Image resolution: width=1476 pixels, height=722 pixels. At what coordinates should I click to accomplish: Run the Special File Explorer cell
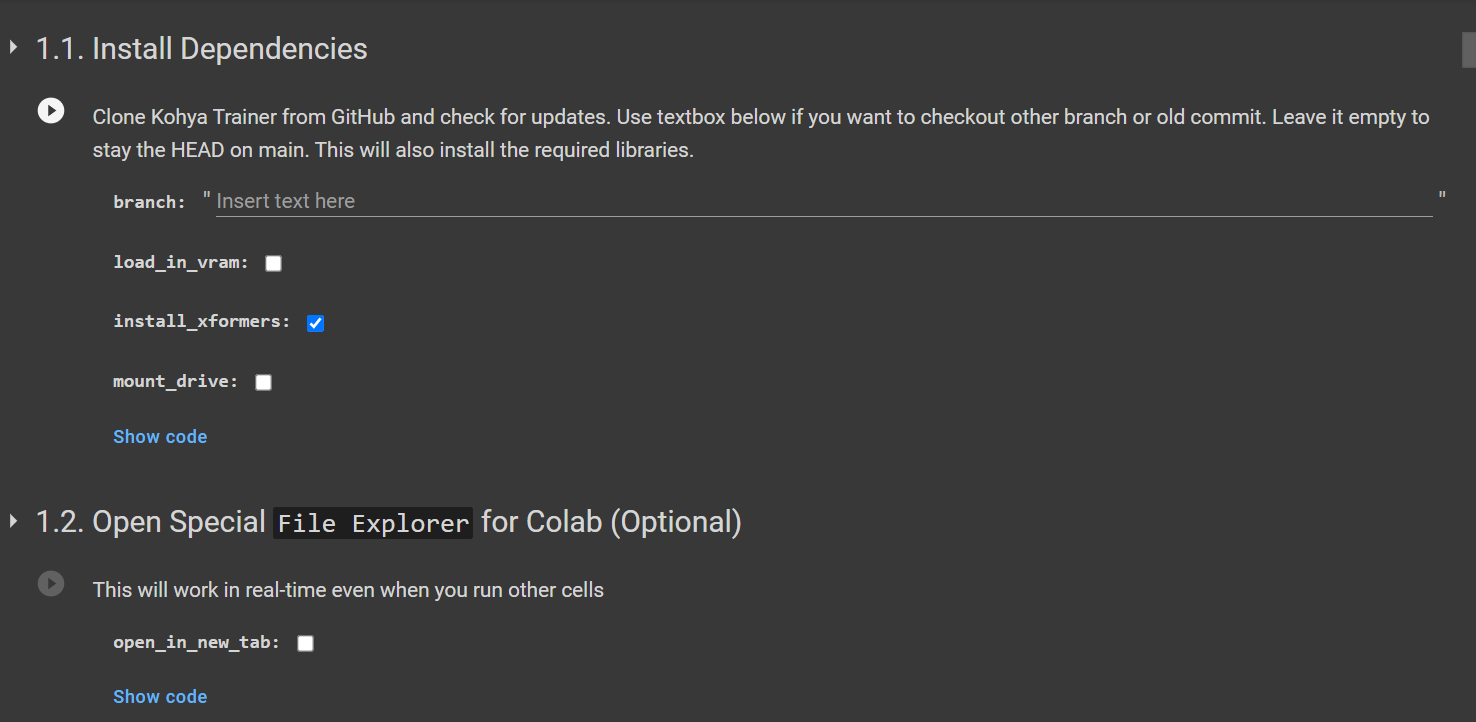[51, 583]
